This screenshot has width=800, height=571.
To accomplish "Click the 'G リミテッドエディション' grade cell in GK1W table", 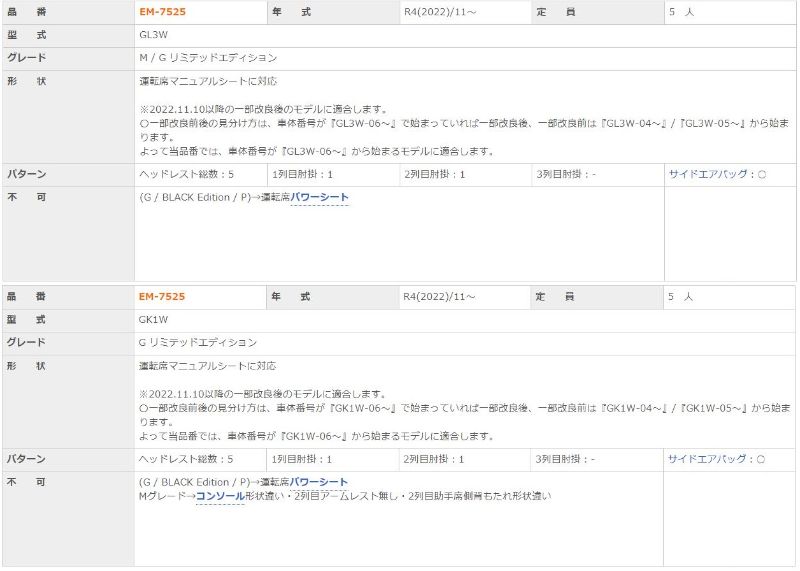I will pos(198,343).
